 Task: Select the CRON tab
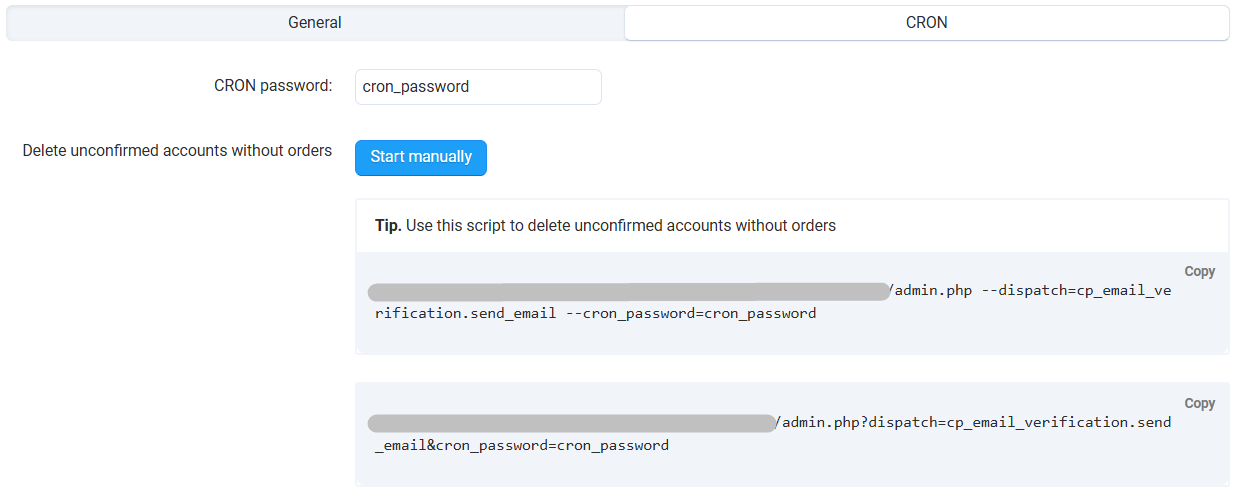point(926,22)
